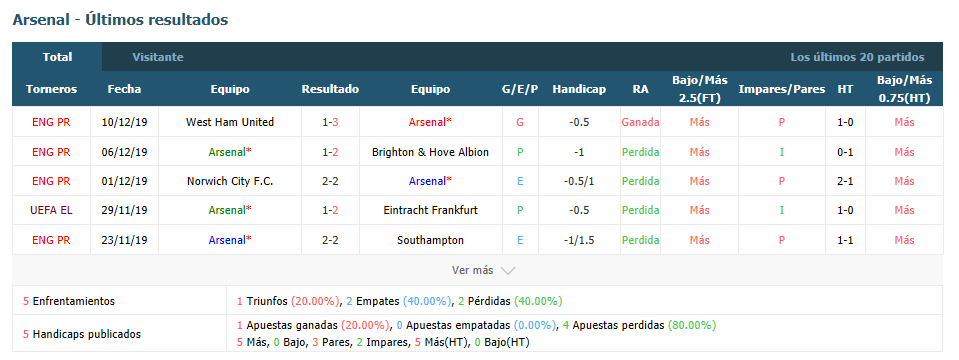Viewport: 959px width, 360px height.
Task: Expand the Ver más chevron arrow
Action: point(508,270)
